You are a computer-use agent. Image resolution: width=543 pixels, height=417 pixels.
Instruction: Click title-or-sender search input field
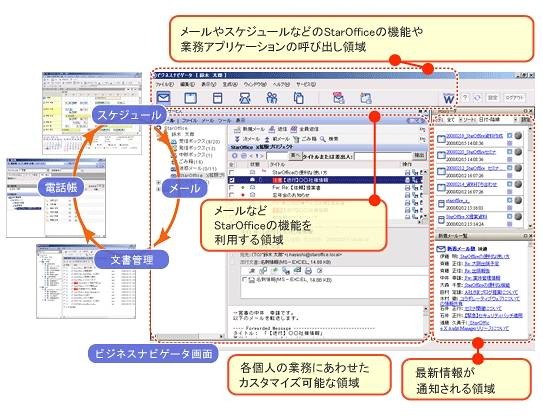coord(383,156)
